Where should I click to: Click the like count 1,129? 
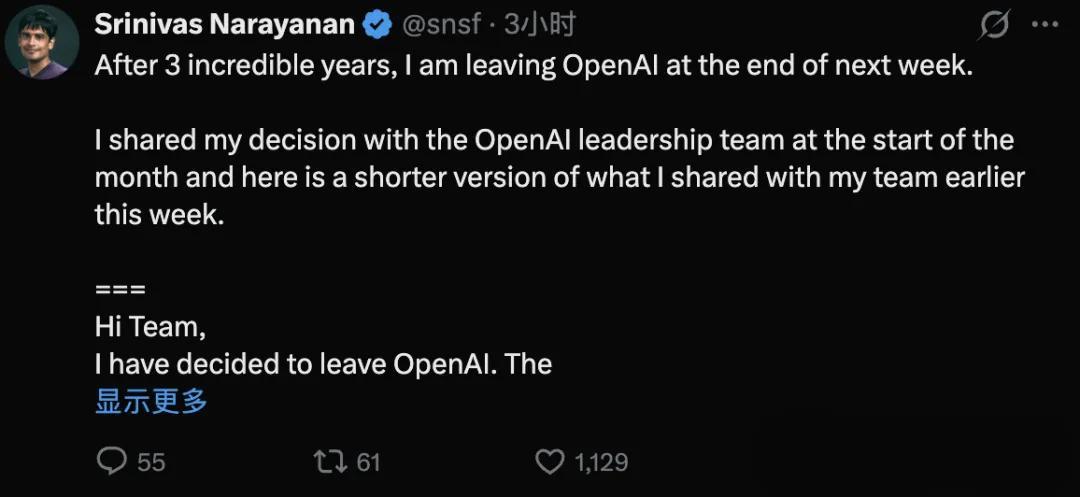point(601,461)
